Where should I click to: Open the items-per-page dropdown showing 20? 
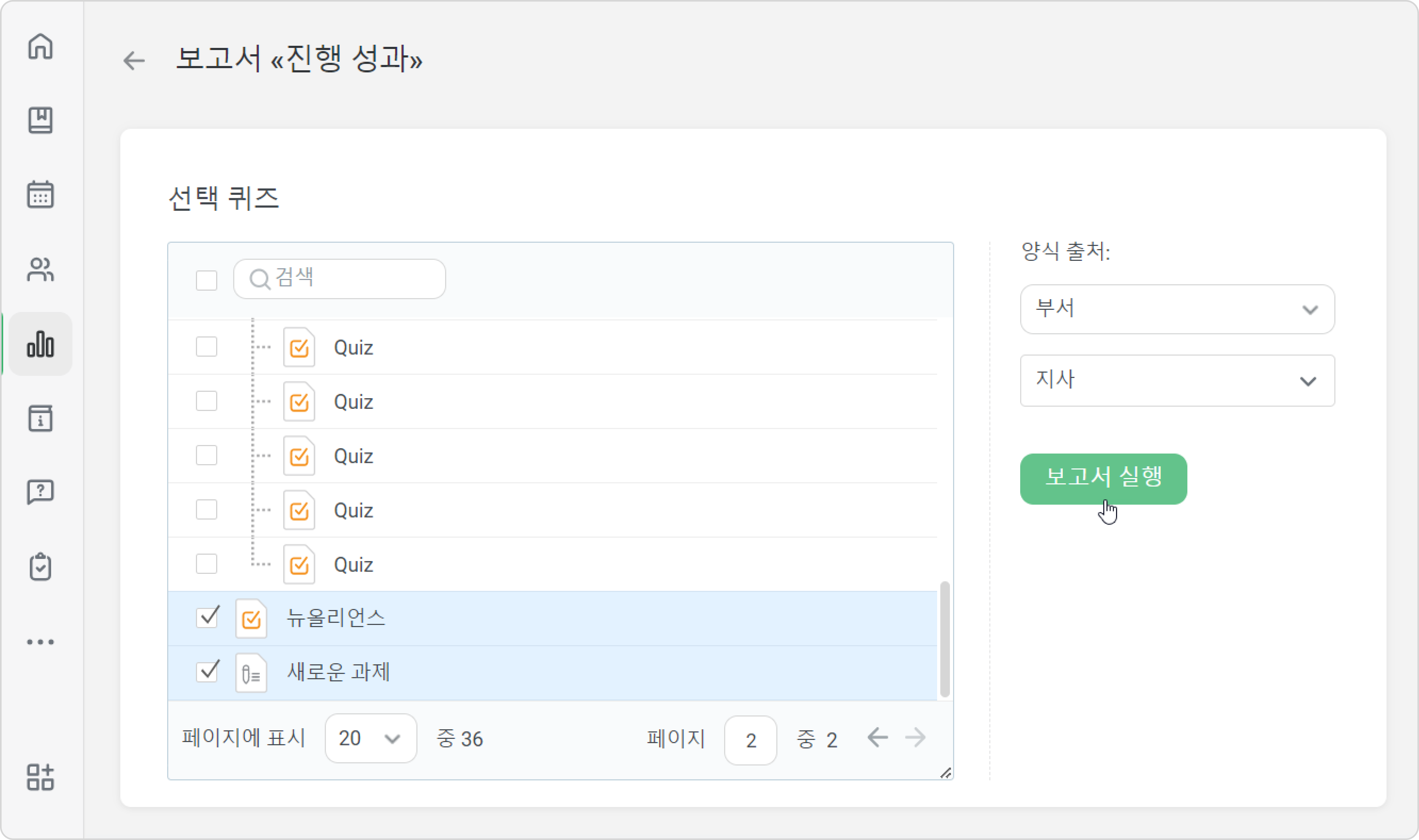coord(371,738)
